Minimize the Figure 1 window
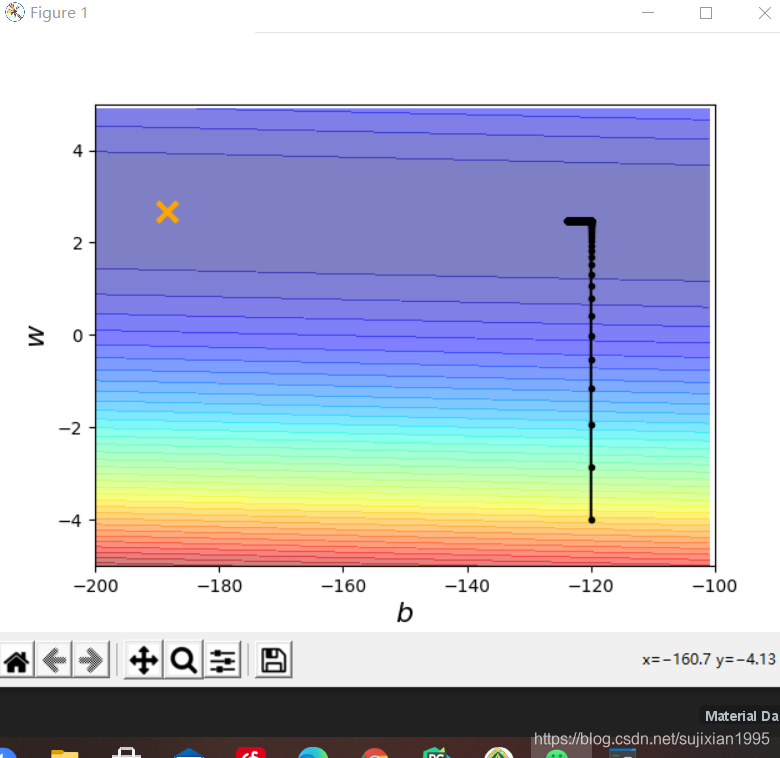The height and width of the screenshot is (758, 780). tap(648, 12)
